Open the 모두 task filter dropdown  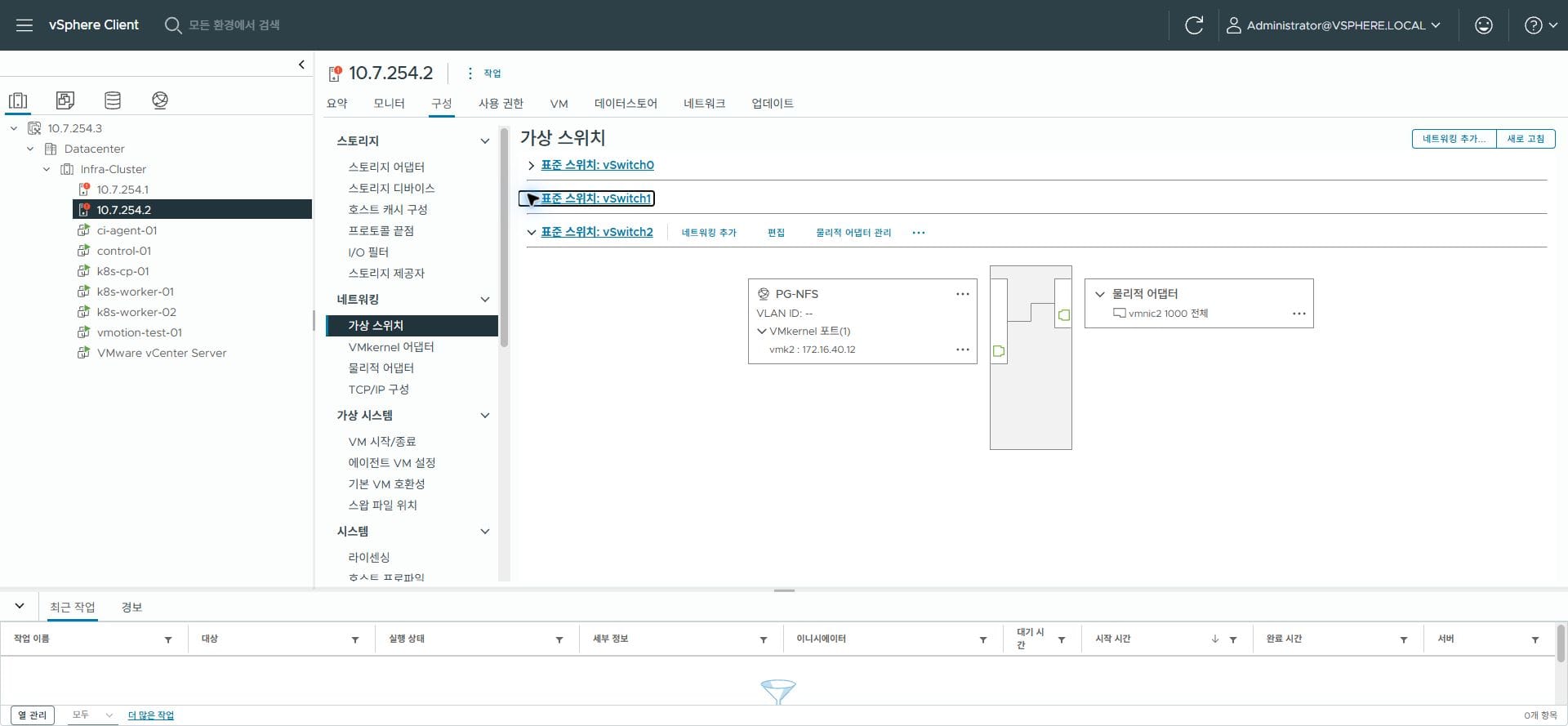tap(91, 715)
